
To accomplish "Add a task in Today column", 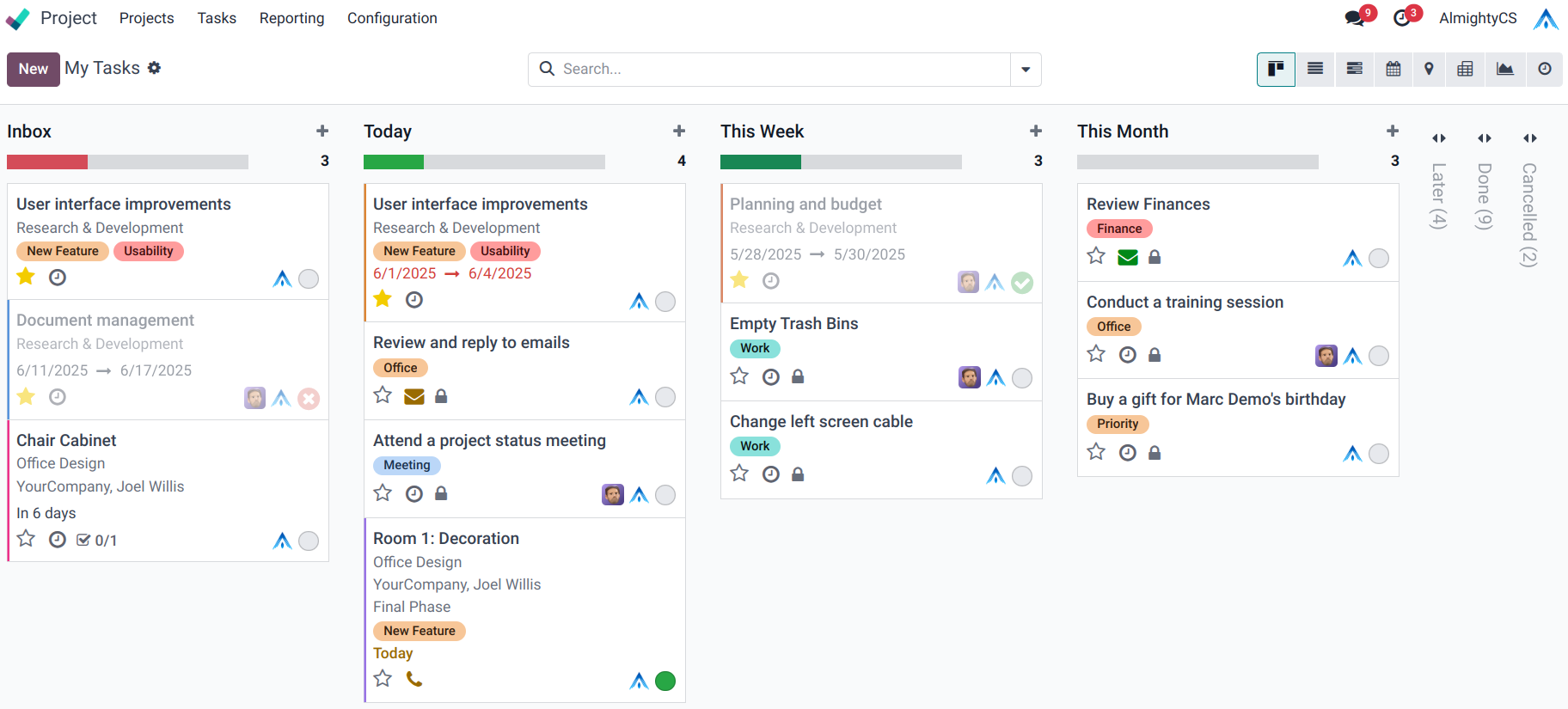I will (679, 131).
